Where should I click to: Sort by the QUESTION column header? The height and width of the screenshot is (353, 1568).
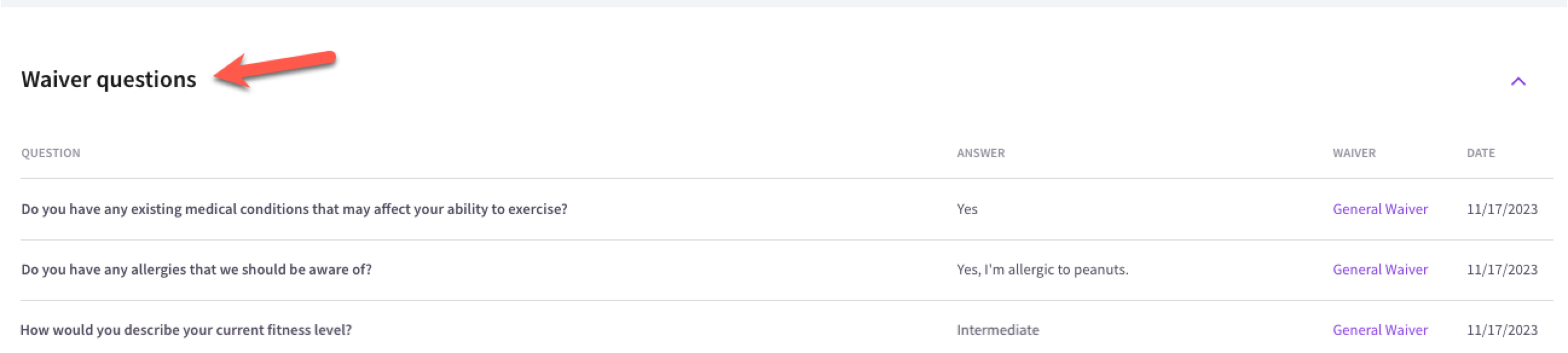(x=51, y=153)
